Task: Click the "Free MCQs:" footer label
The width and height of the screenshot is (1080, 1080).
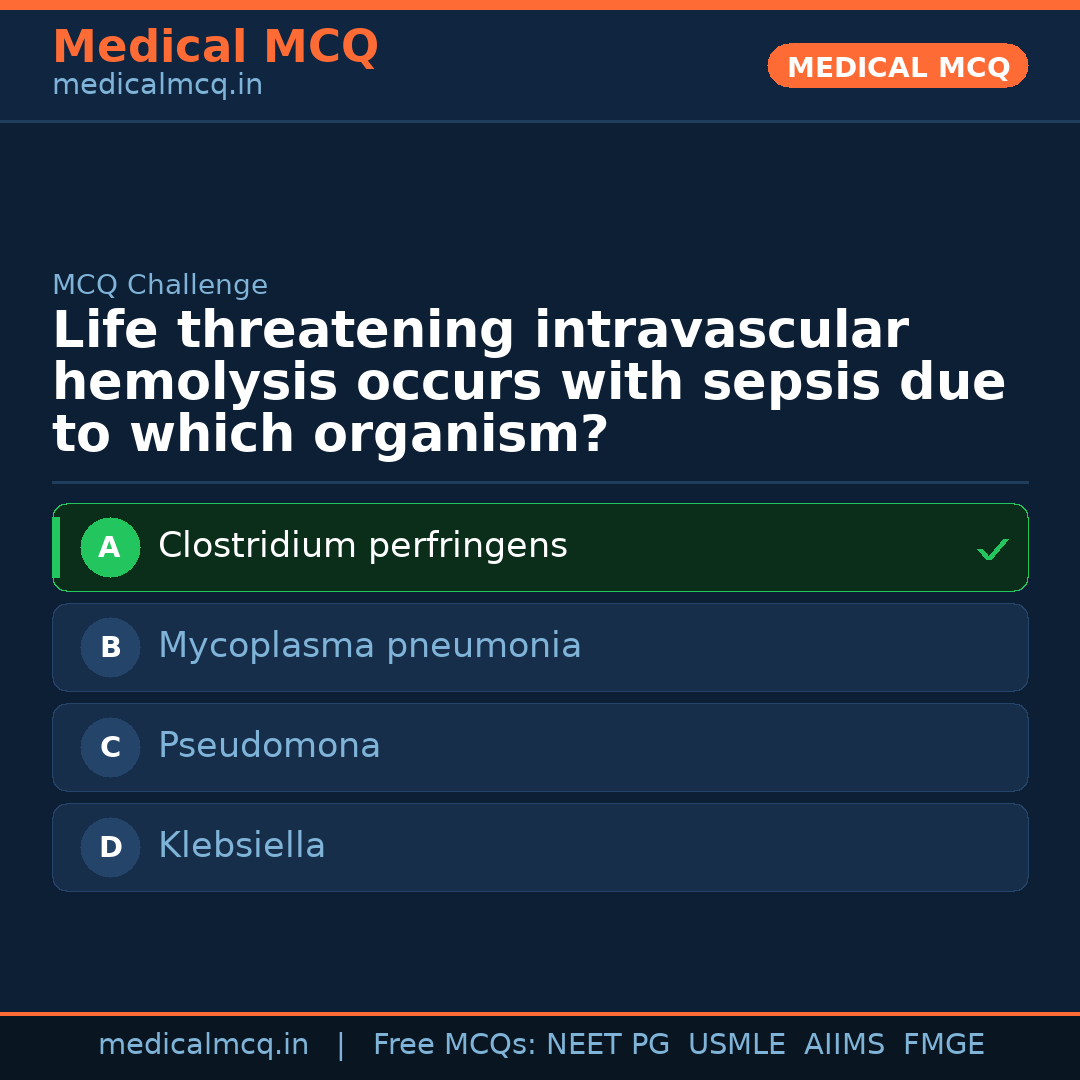Action: 455,1045
